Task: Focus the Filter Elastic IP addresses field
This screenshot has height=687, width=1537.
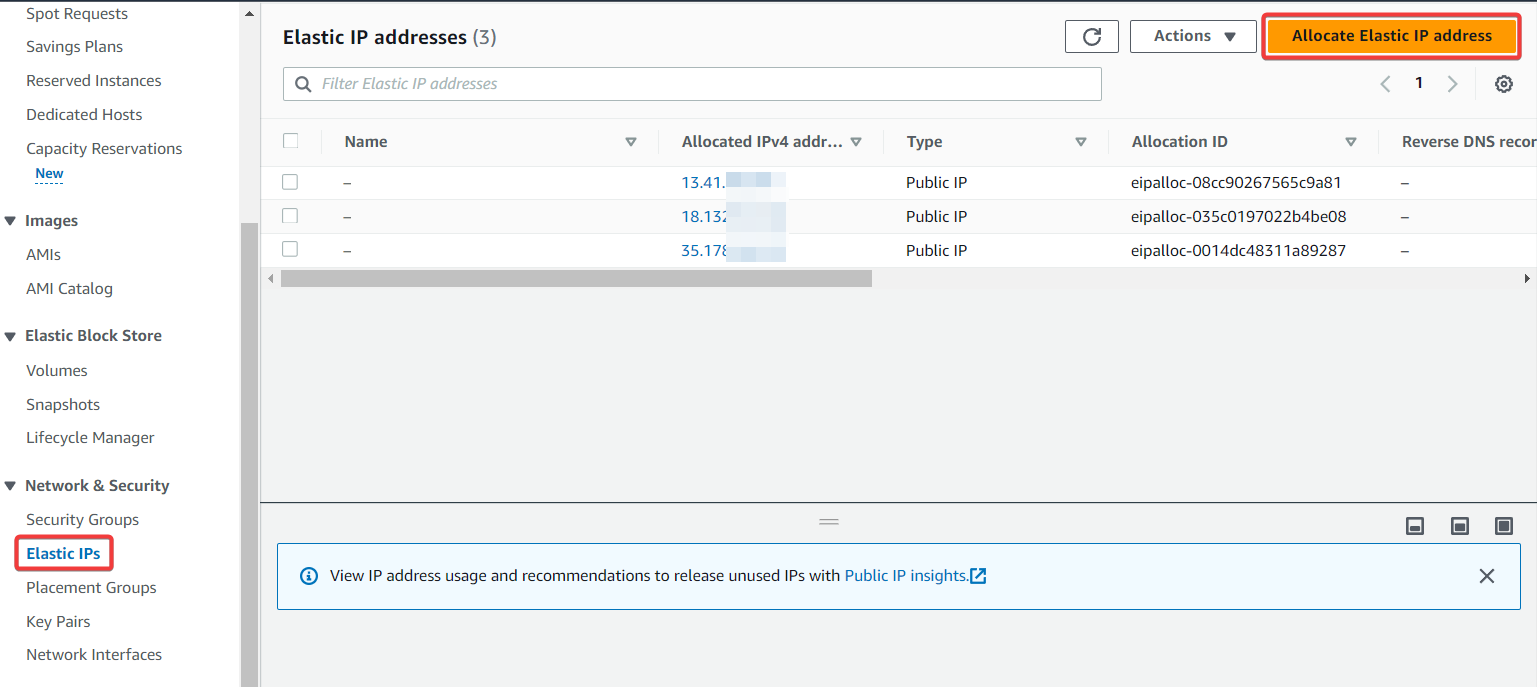Action: (692, 84)
